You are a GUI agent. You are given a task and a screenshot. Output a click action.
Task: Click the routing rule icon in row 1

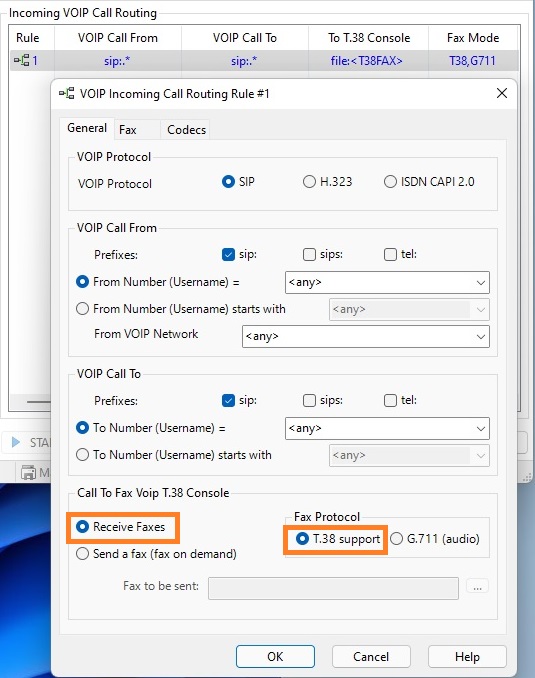point(22,61)
